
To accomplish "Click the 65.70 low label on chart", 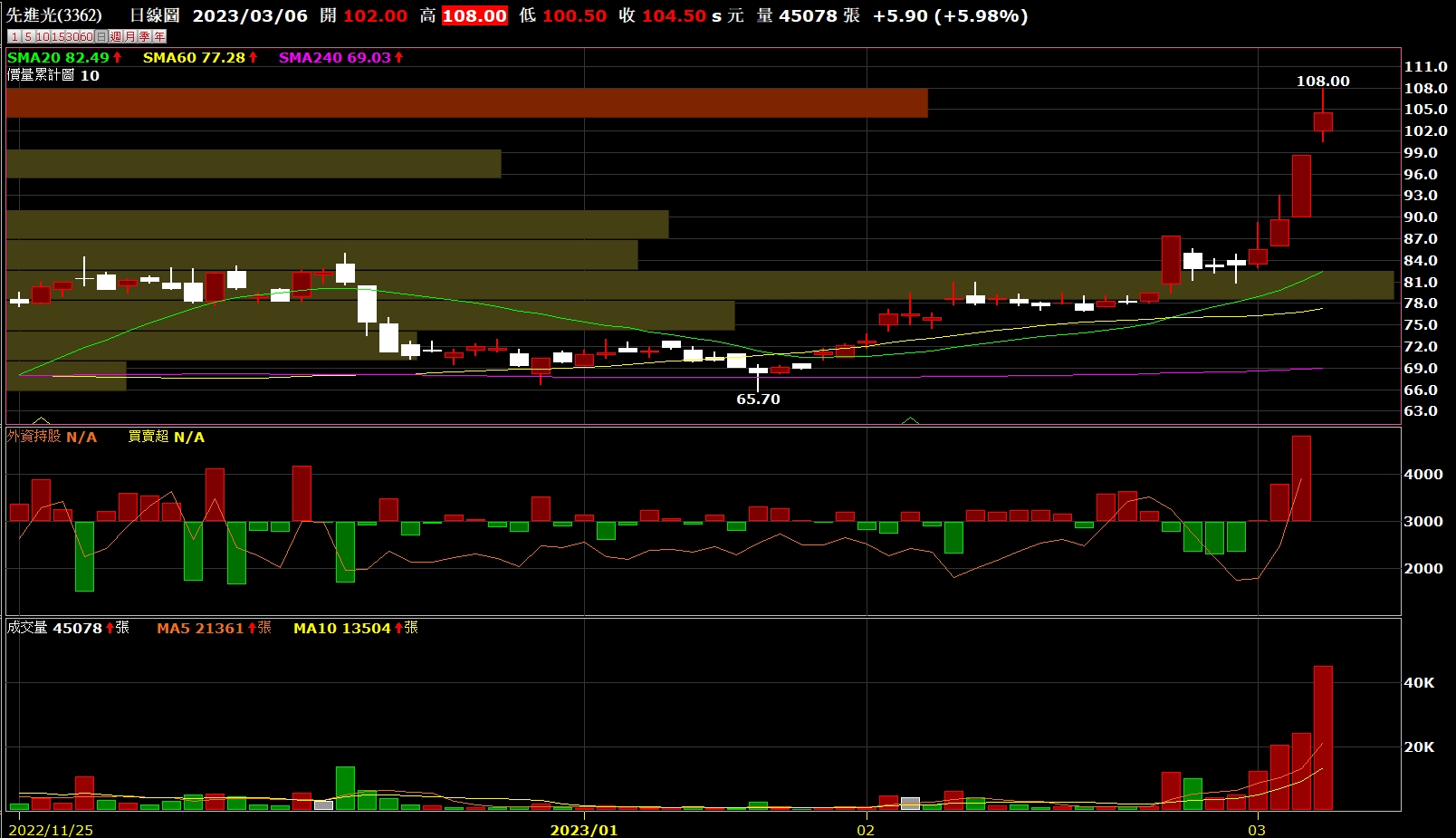I will click(758, 399).
